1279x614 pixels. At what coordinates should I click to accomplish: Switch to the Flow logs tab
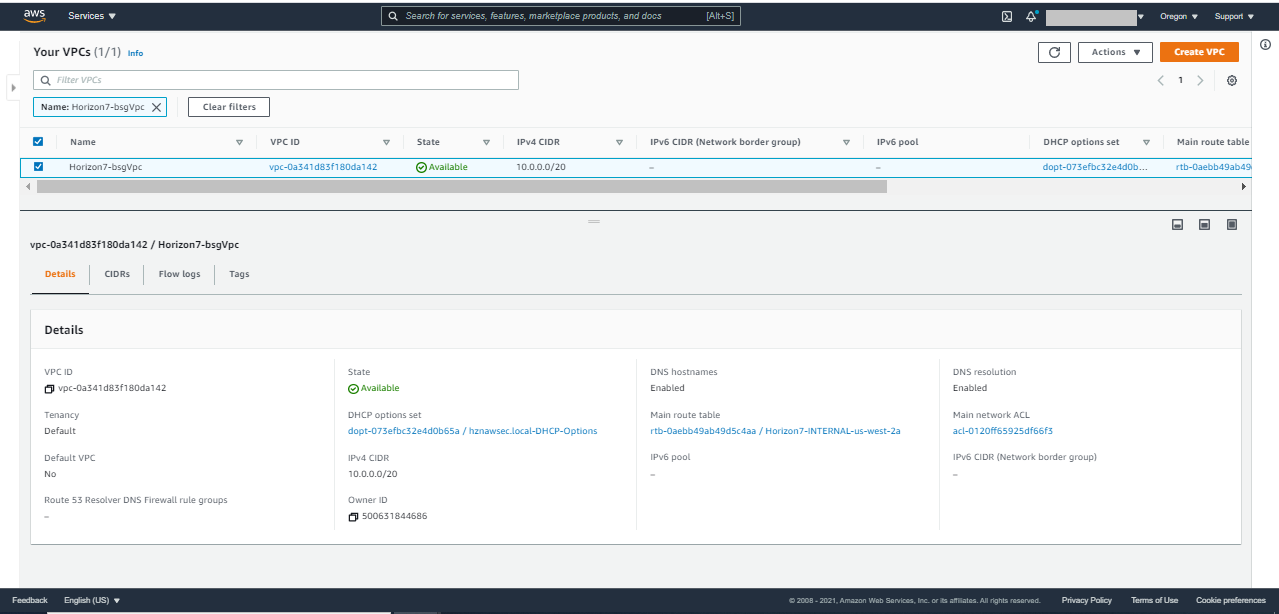point(179,273)
